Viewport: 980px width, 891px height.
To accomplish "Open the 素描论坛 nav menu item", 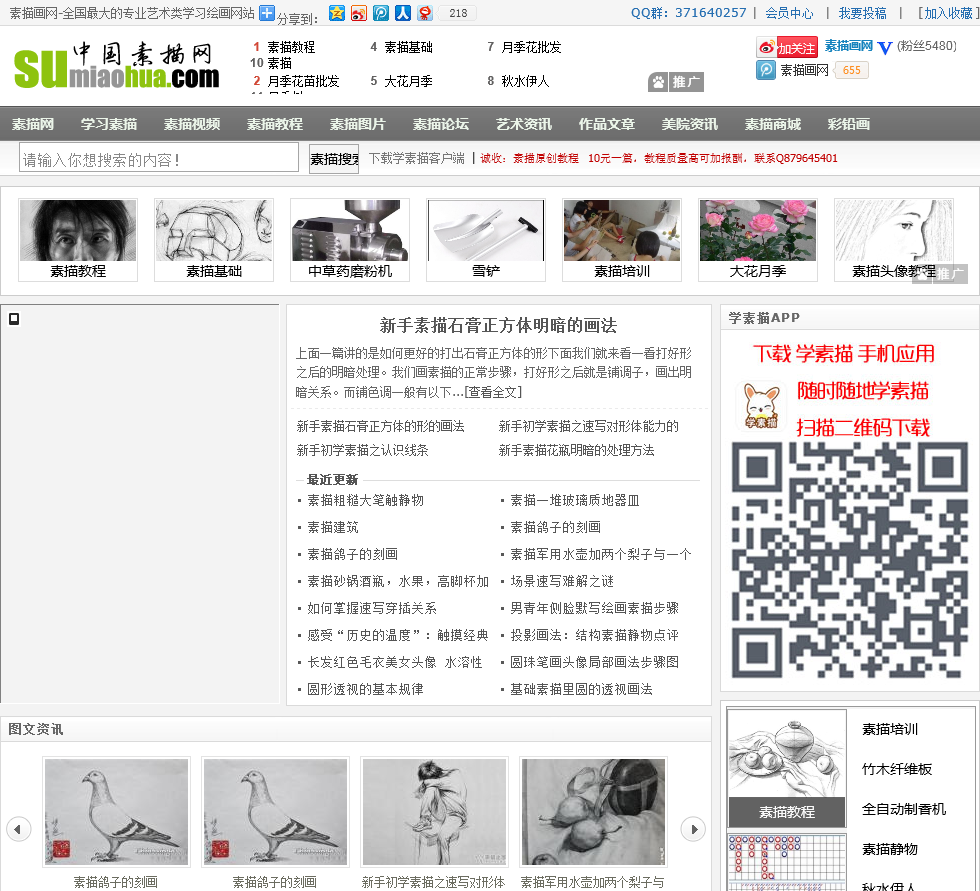I will click(441, 124).
